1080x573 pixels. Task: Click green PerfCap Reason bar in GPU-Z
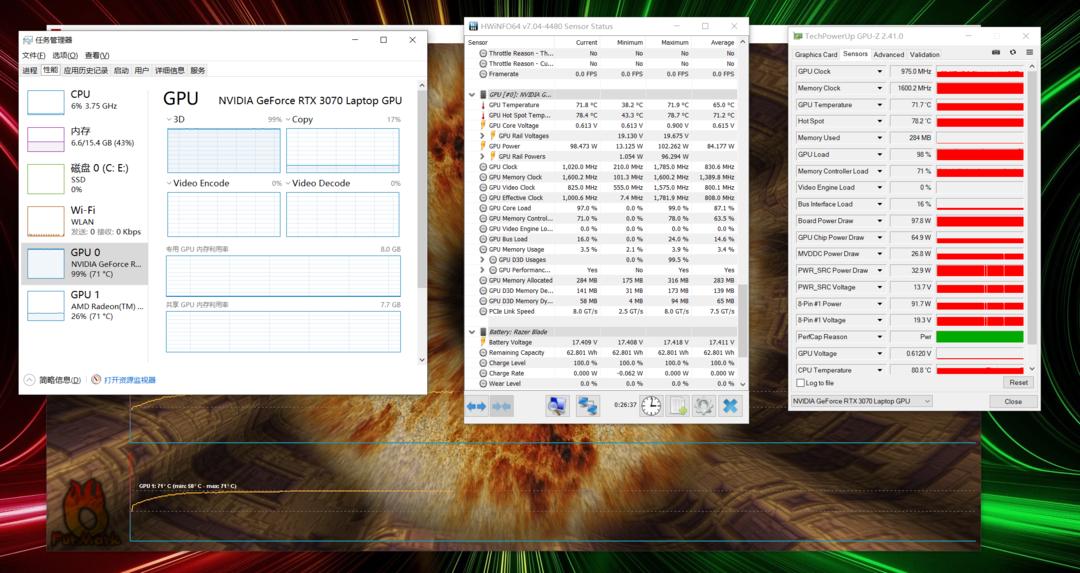[x=979, y=337]
